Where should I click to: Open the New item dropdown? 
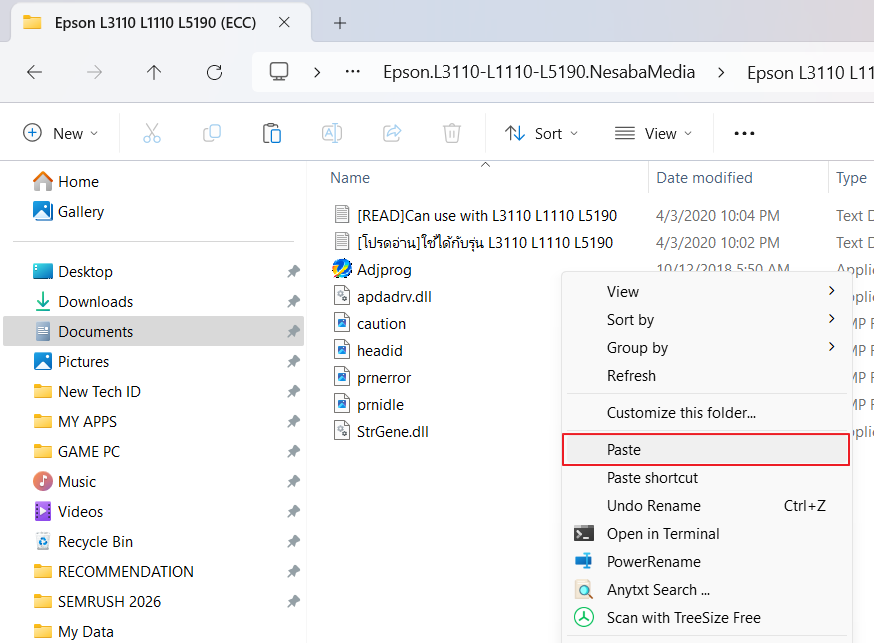click(61, 133)
